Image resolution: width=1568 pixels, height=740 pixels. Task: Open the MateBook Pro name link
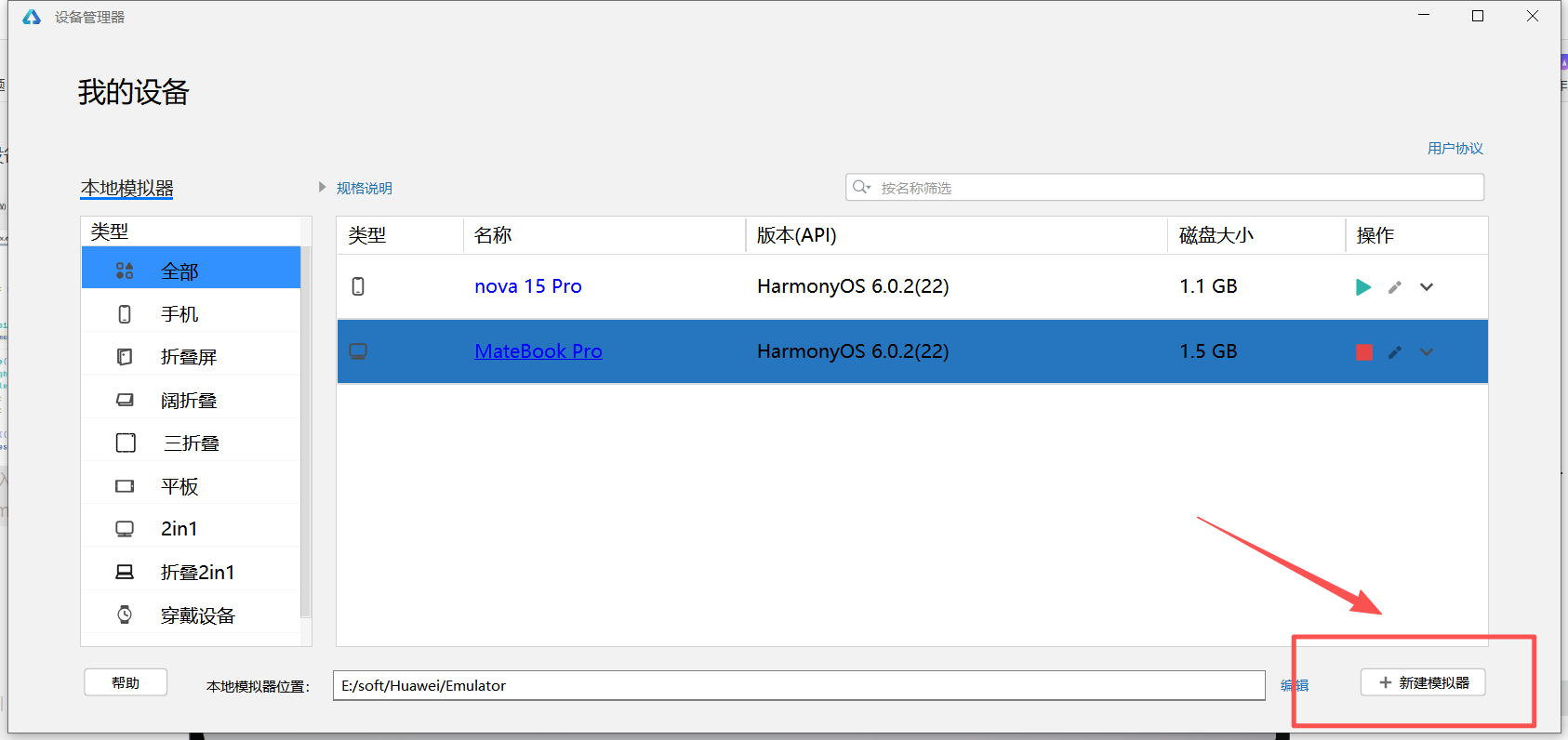click(538, 351)
